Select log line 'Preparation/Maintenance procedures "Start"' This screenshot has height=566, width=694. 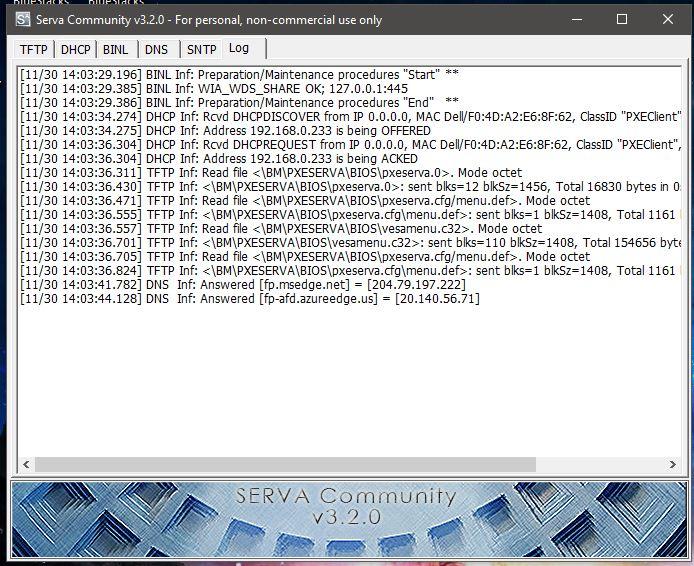(x=239, y=74)
